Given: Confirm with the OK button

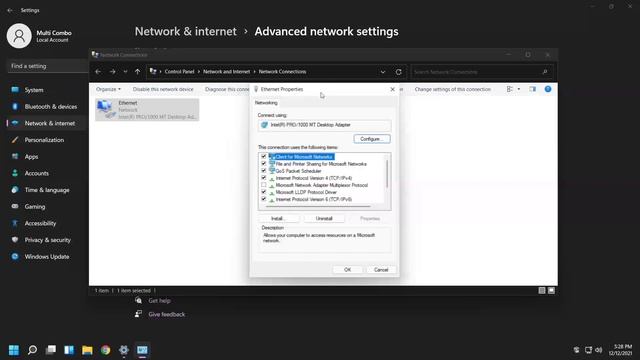Looking at the screenshot, I should point(347,269).
